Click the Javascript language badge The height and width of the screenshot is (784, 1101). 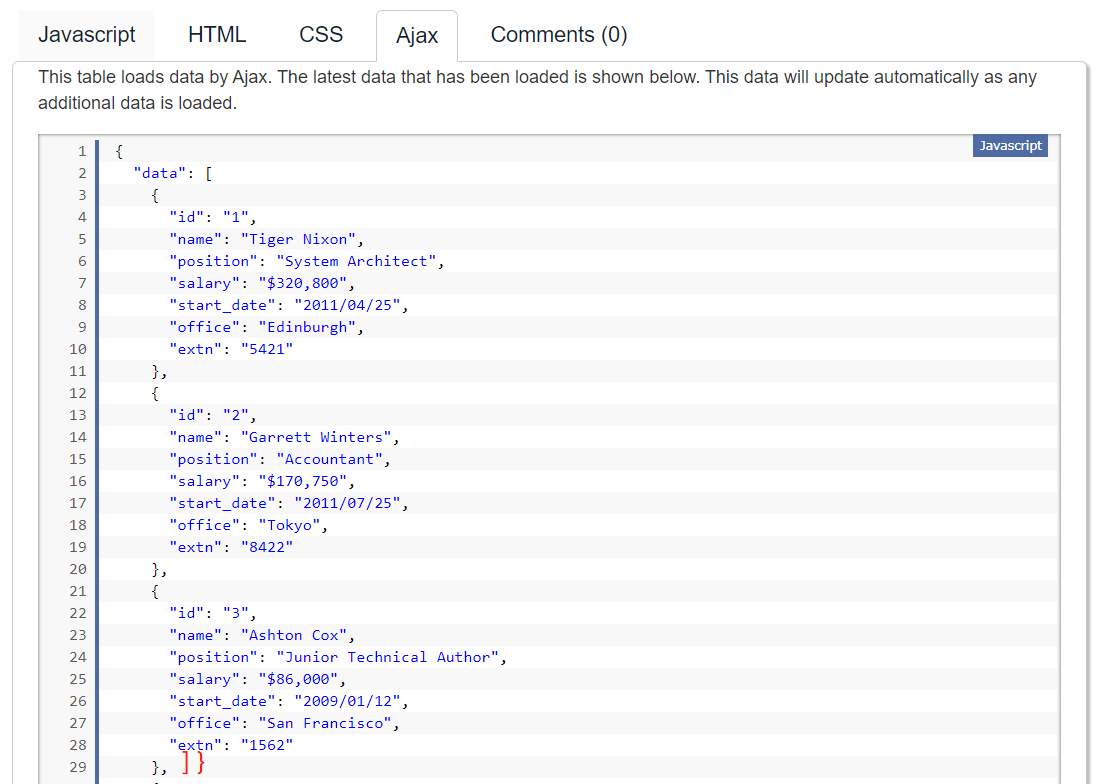click(x=1010, y=146)
